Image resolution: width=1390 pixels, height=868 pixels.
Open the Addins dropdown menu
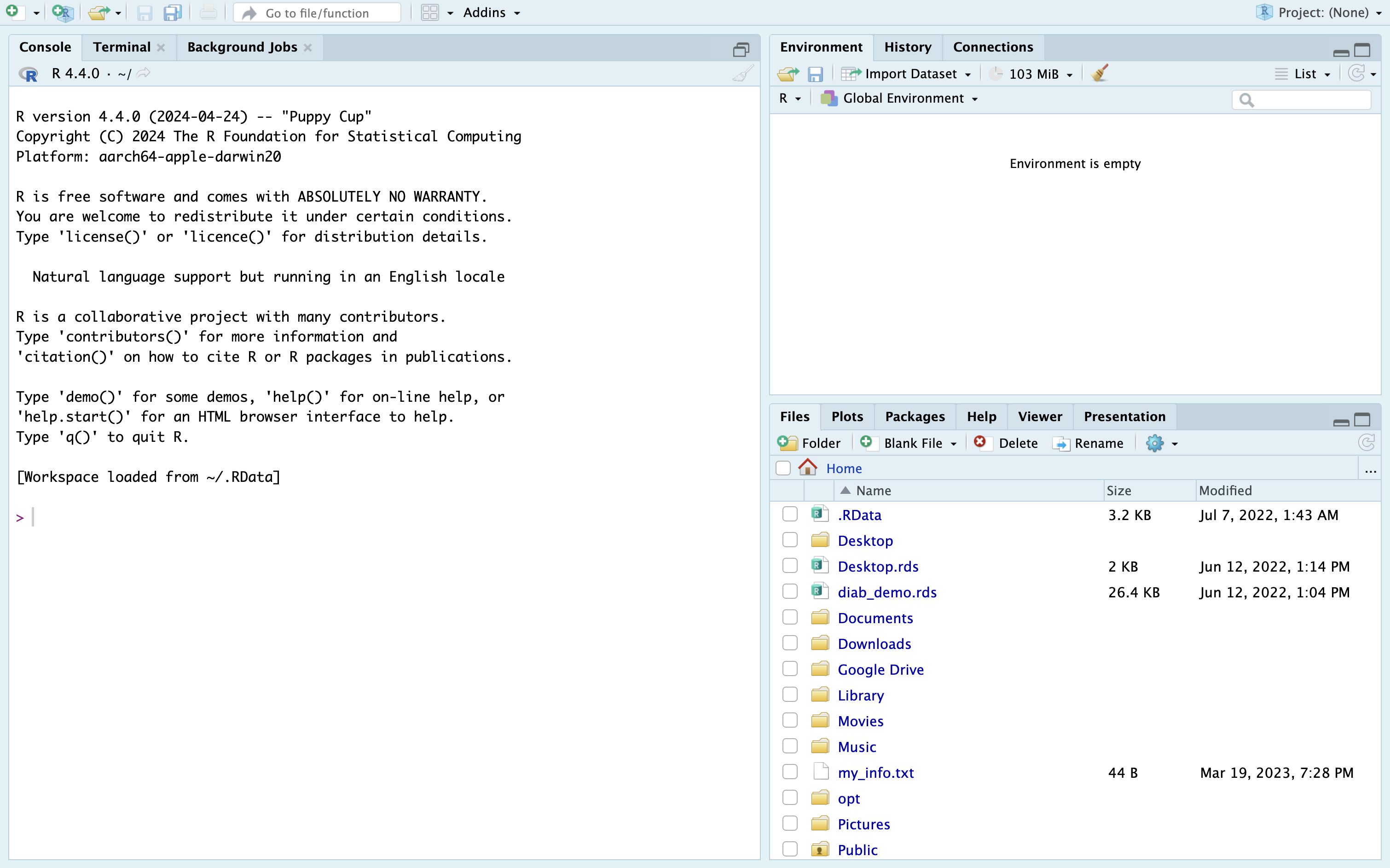click(x=492, y=12)
